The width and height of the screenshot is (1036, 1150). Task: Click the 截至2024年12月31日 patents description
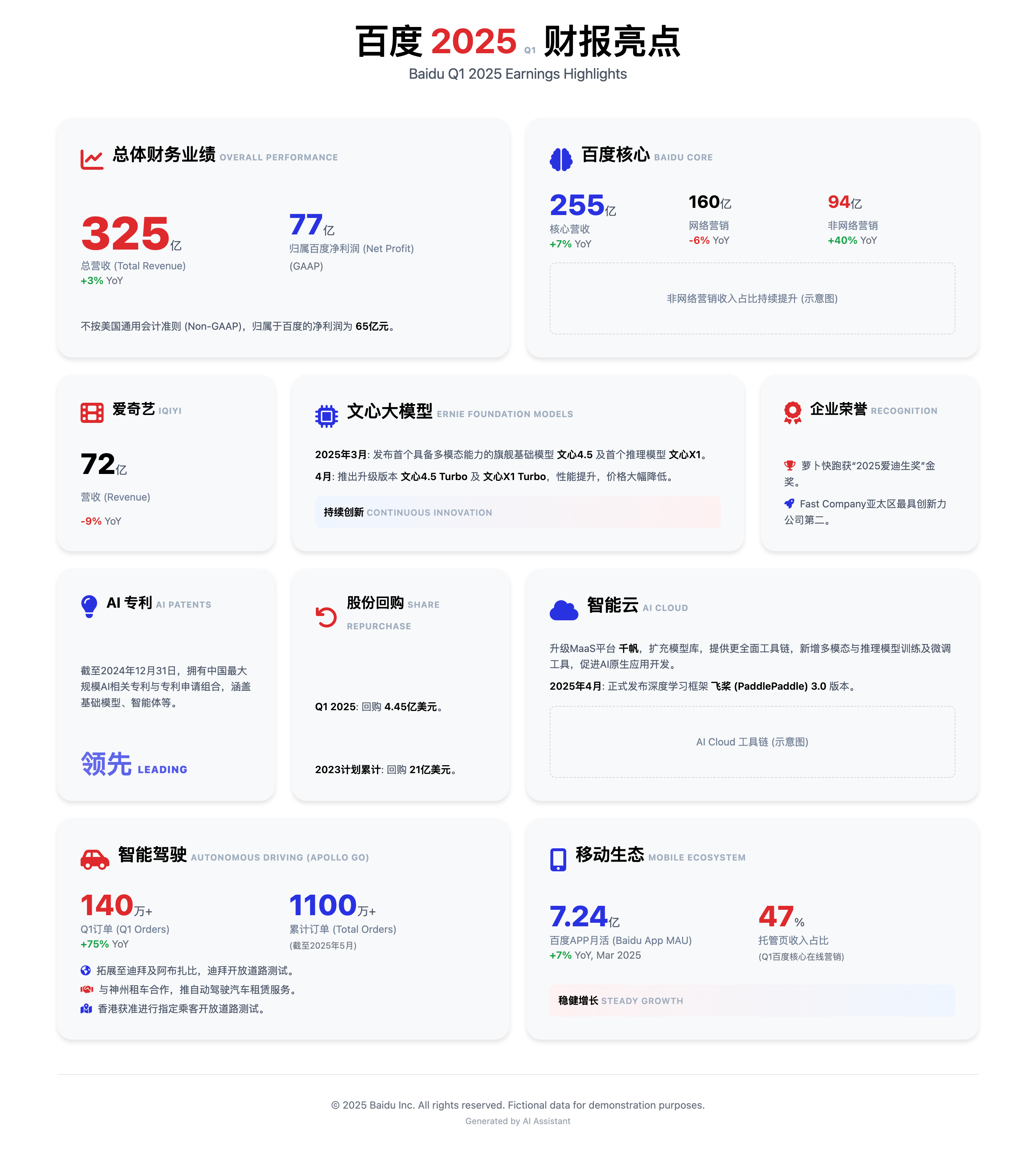165,687
